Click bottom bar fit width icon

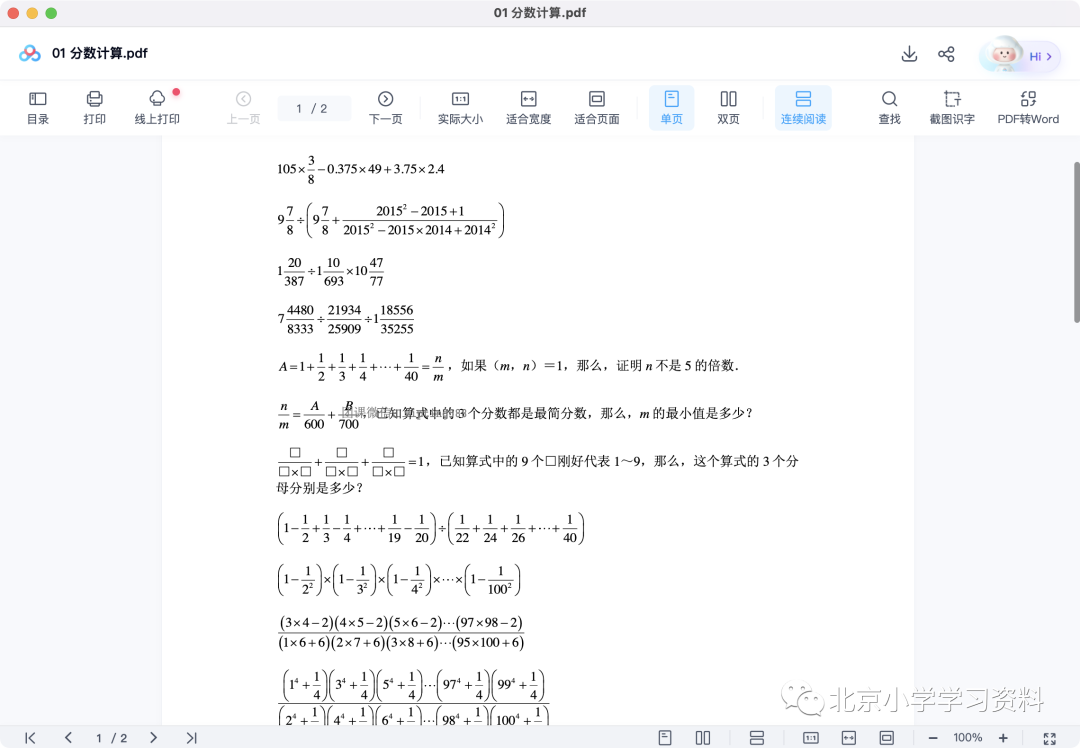[849, 738]
